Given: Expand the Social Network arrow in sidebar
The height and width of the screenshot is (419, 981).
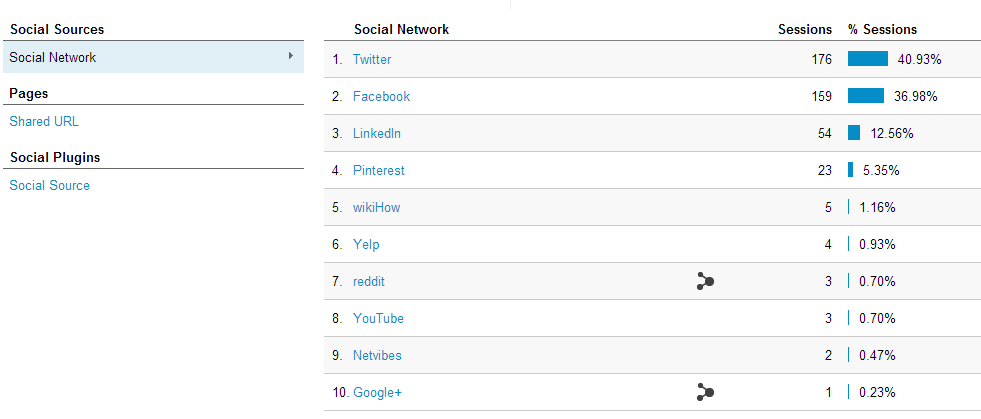Looking at the screenshot, I should 291,56.
